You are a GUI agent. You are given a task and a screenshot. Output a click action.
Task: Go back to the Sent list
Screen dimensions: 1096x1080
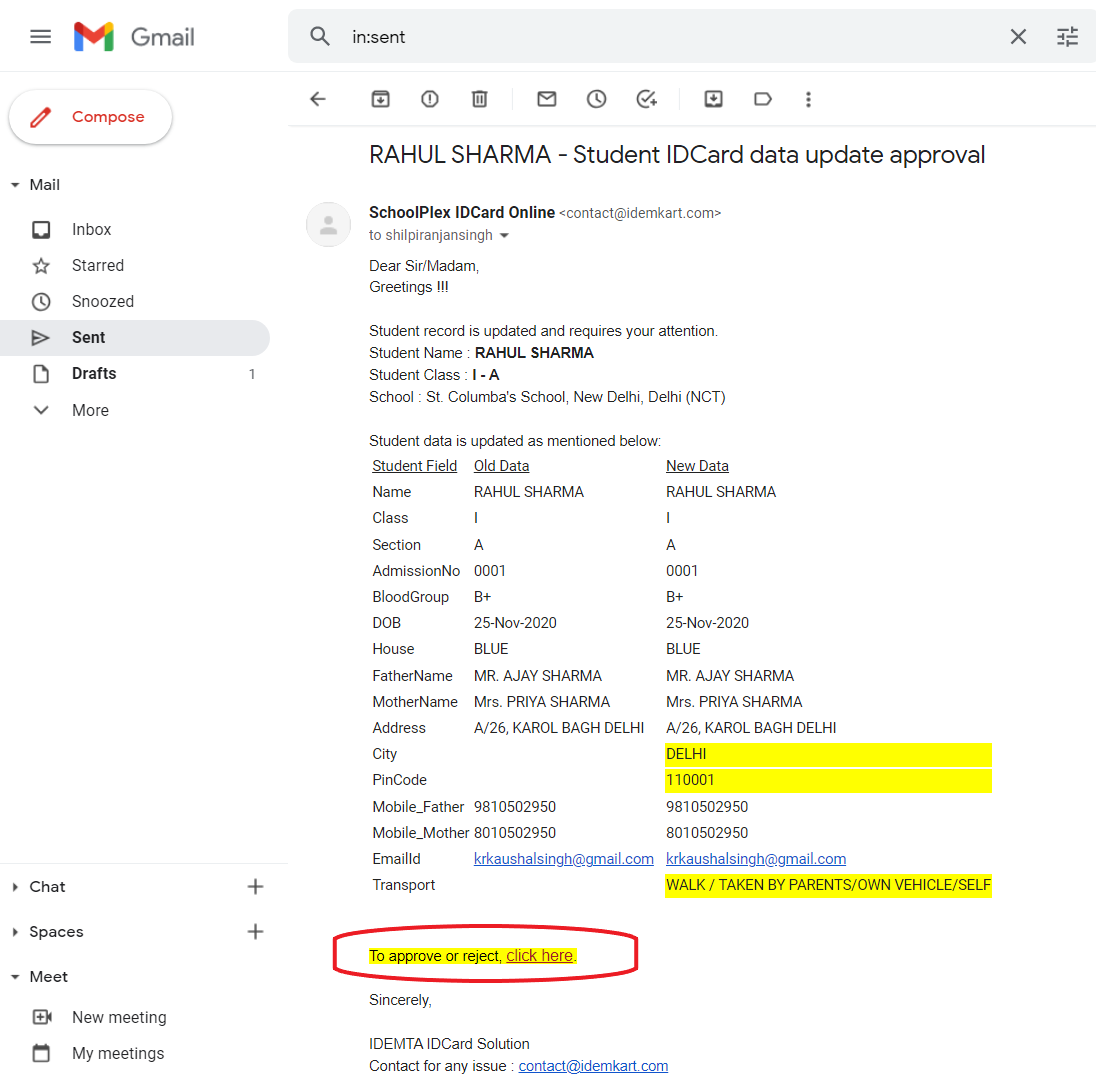pos(318,99)
